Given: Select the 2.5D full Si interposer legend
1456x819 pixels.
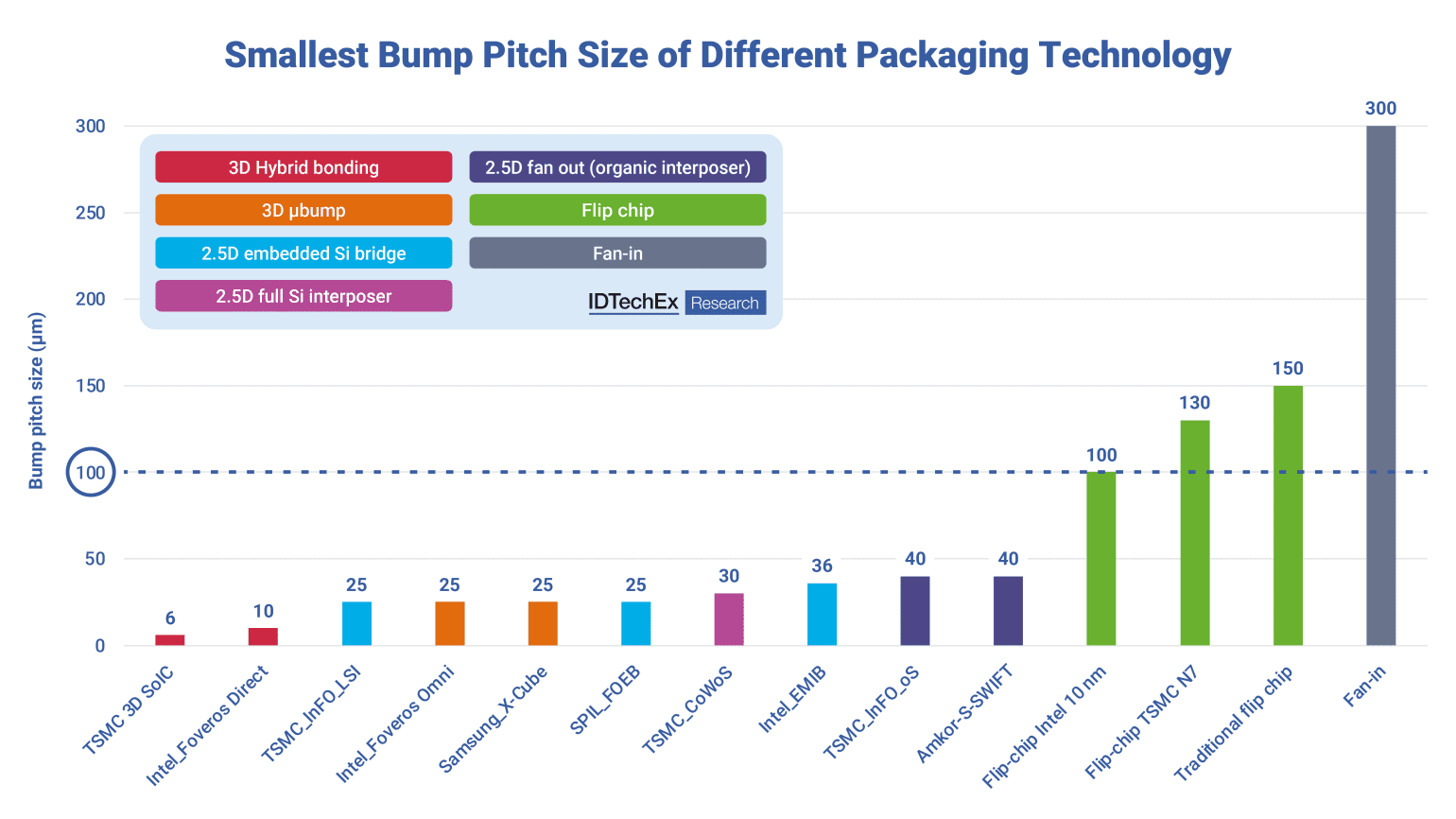Looking at the screenshot, I should coord(303,296).
